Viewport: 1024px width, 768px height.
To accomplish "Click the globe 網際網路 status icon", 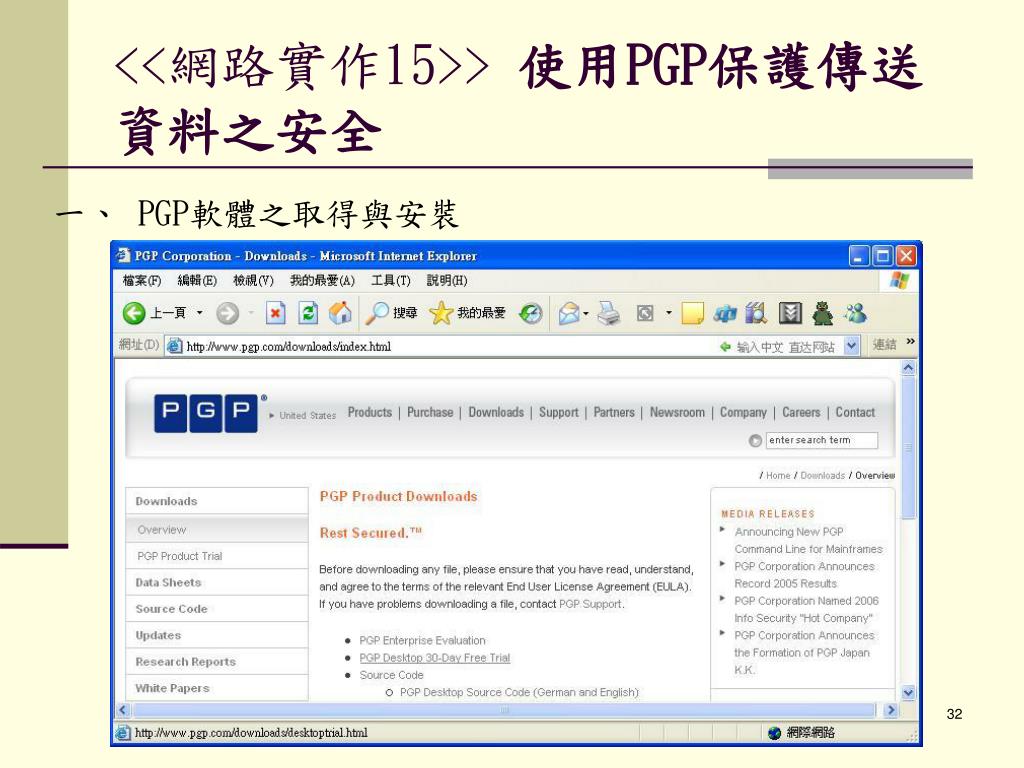I will coord(775,733).
